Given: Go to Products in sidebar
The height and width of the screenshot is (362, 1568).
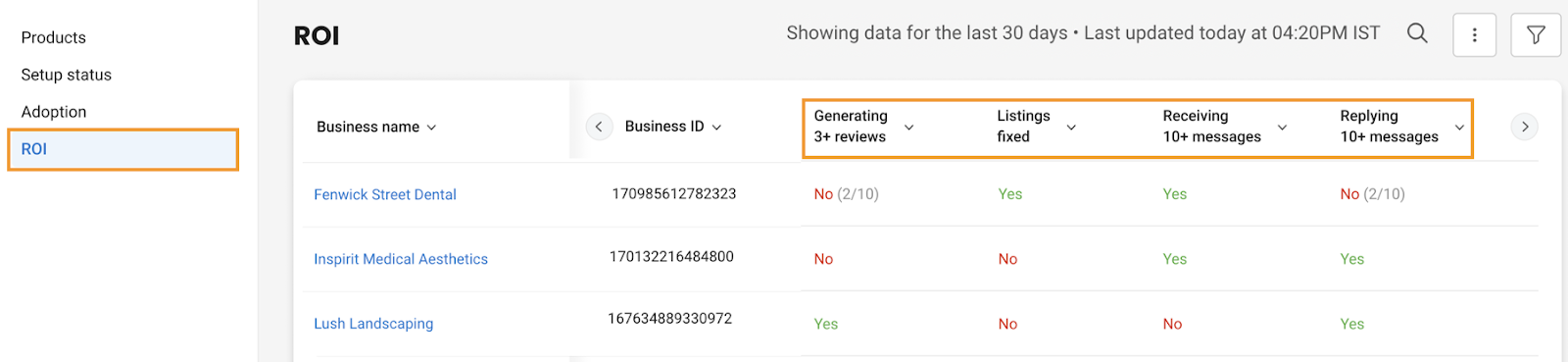Looking at the screenshot, I should (x=54, y=37).
